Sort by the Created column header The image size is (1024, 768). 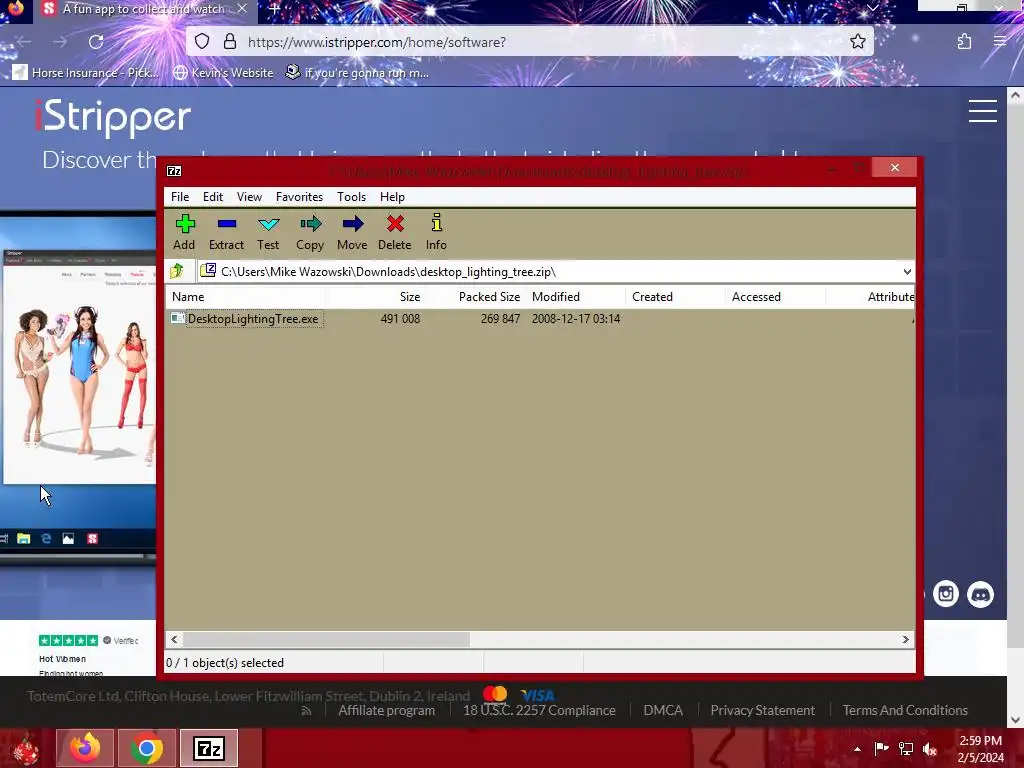click(675, 296)
